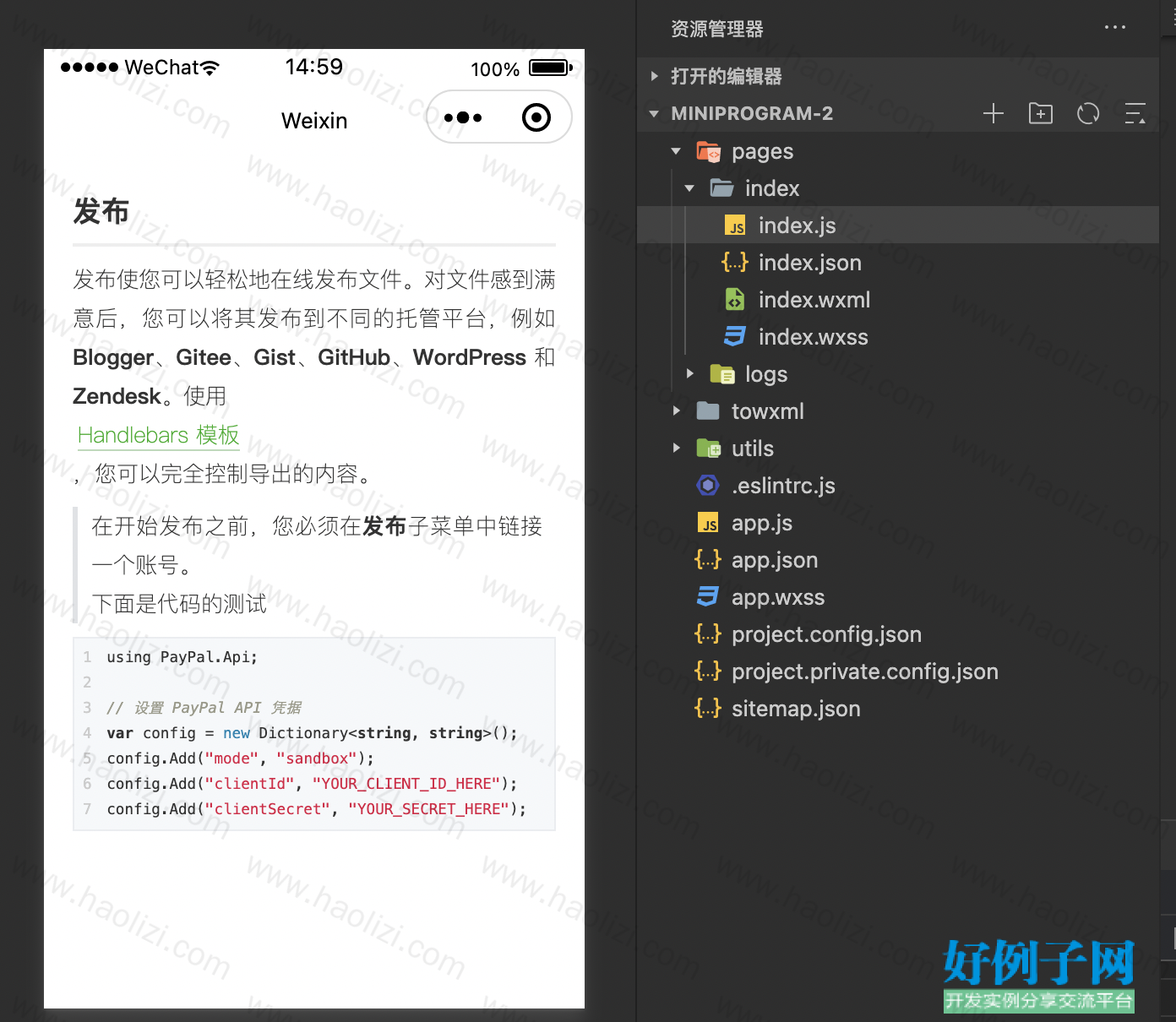Expand the towxml folder arrow
Screen dimensions: 1176x1022
point(677,410)
